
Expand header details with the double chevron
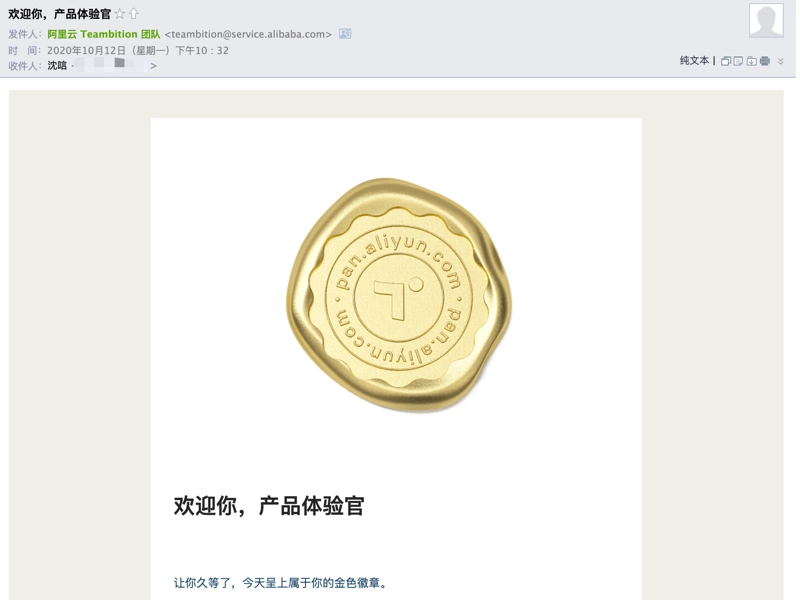tap(781, 61)
